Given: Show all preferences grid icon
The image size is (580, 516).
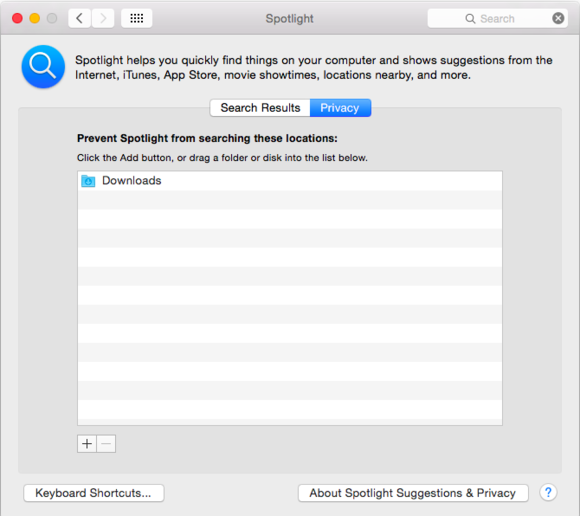Looking at the screenshot, I should point(136,18).
